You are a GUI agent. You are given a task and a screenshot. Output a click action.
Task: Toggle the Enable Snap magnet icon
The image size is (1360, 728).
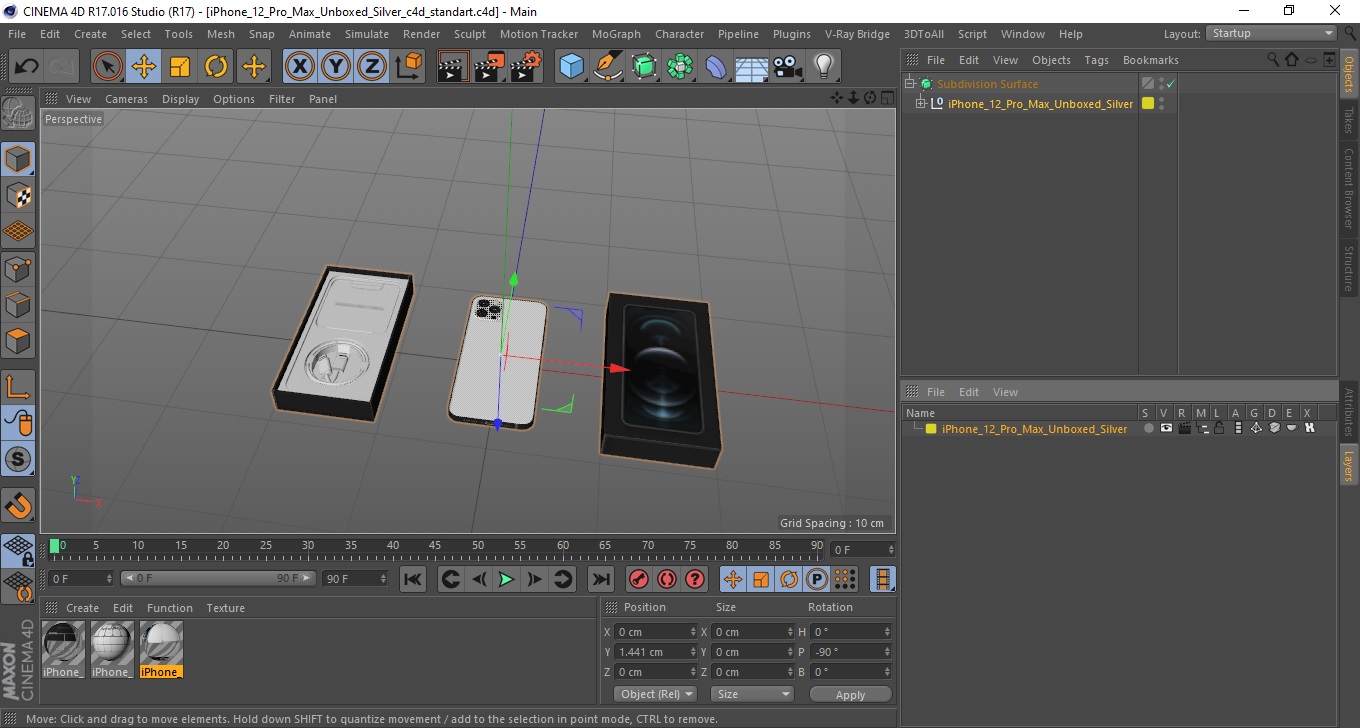pyautogui.click(x=18, y=505)
